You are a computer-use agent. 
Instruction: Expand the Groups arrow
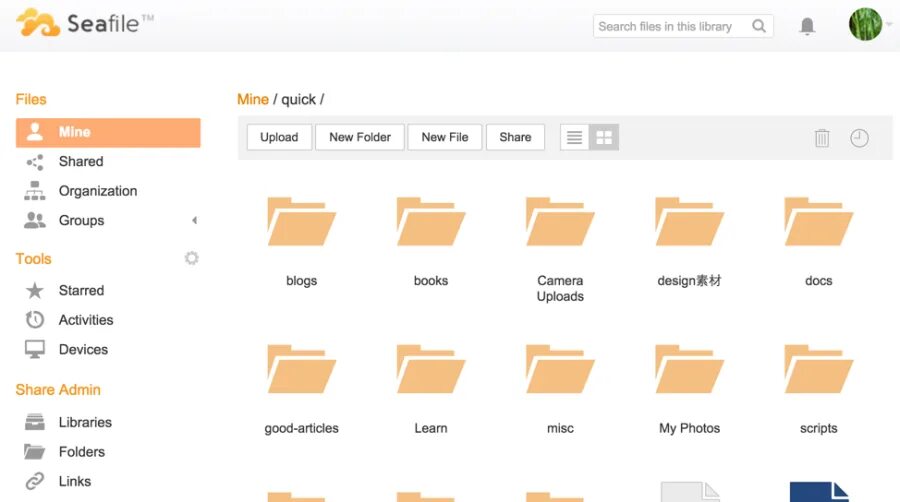[195, 220]
